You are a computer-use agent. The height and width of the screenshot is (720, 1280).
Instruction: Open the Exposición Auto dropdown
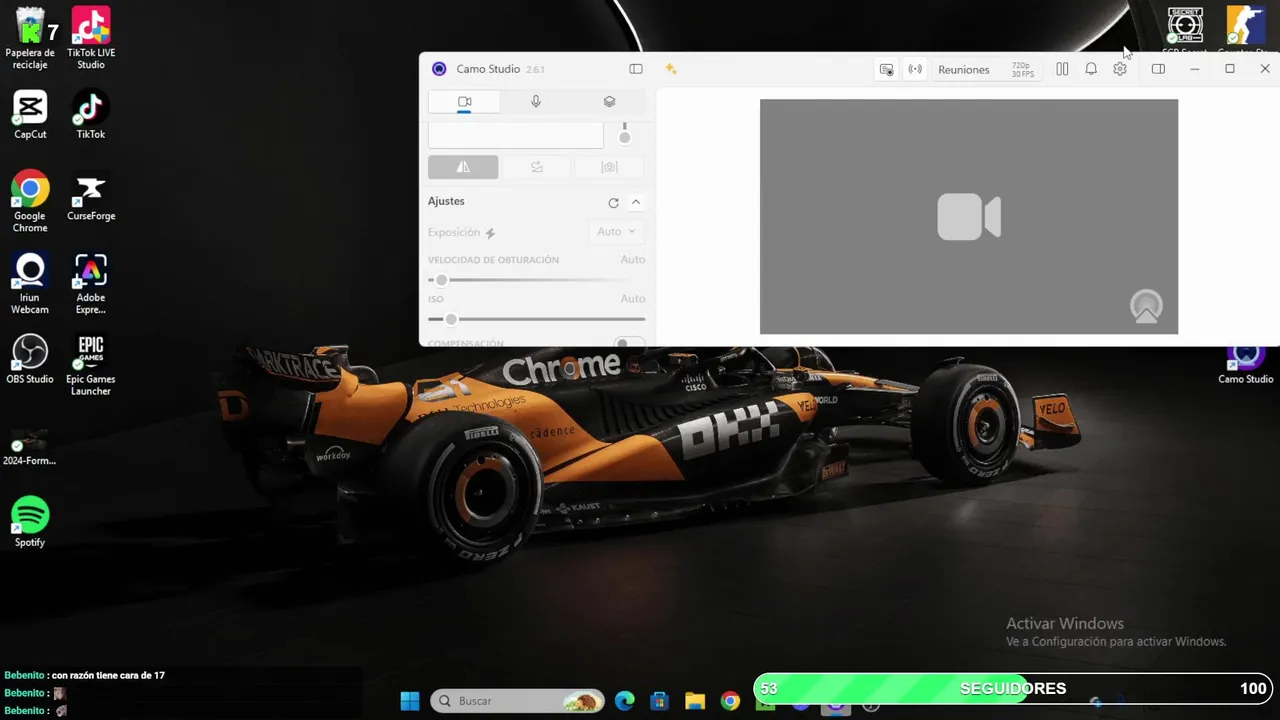point(616,232)
